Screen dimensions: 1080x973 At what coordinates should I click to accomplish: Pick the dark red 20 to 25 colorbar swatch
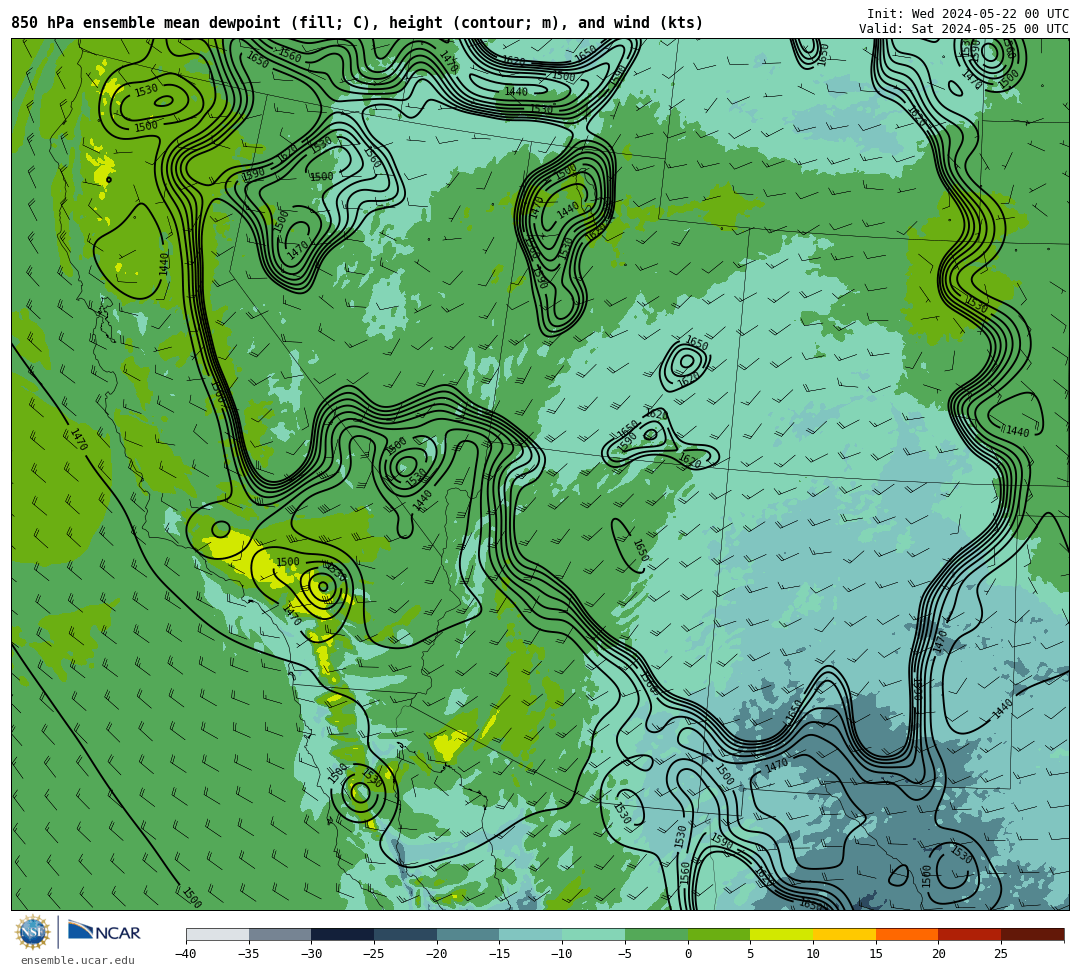coord(969,934)
